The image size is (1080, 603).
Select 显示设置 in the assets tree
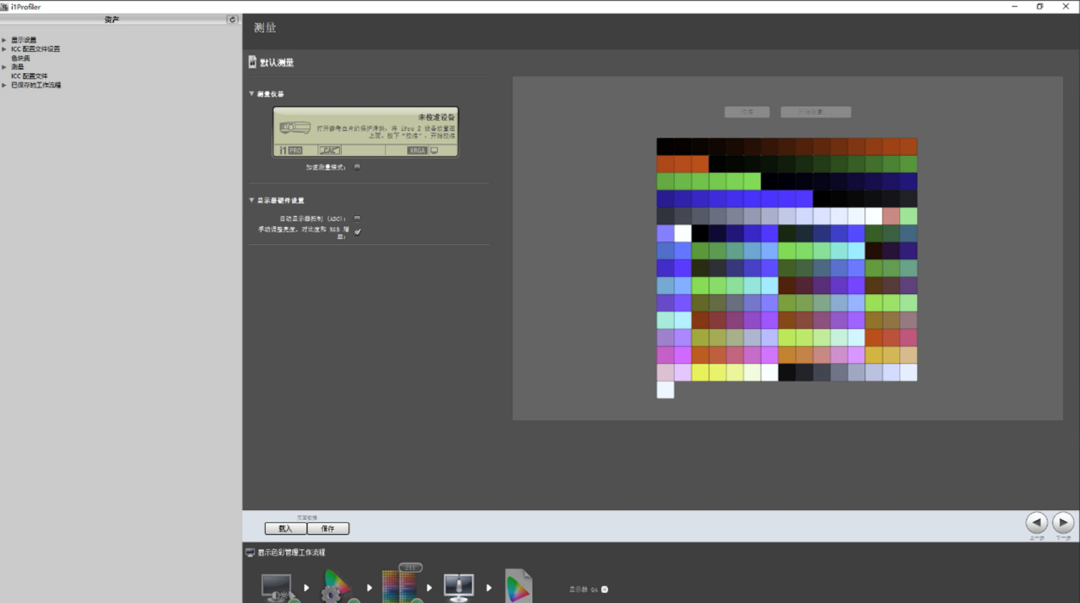pos(23,40)
